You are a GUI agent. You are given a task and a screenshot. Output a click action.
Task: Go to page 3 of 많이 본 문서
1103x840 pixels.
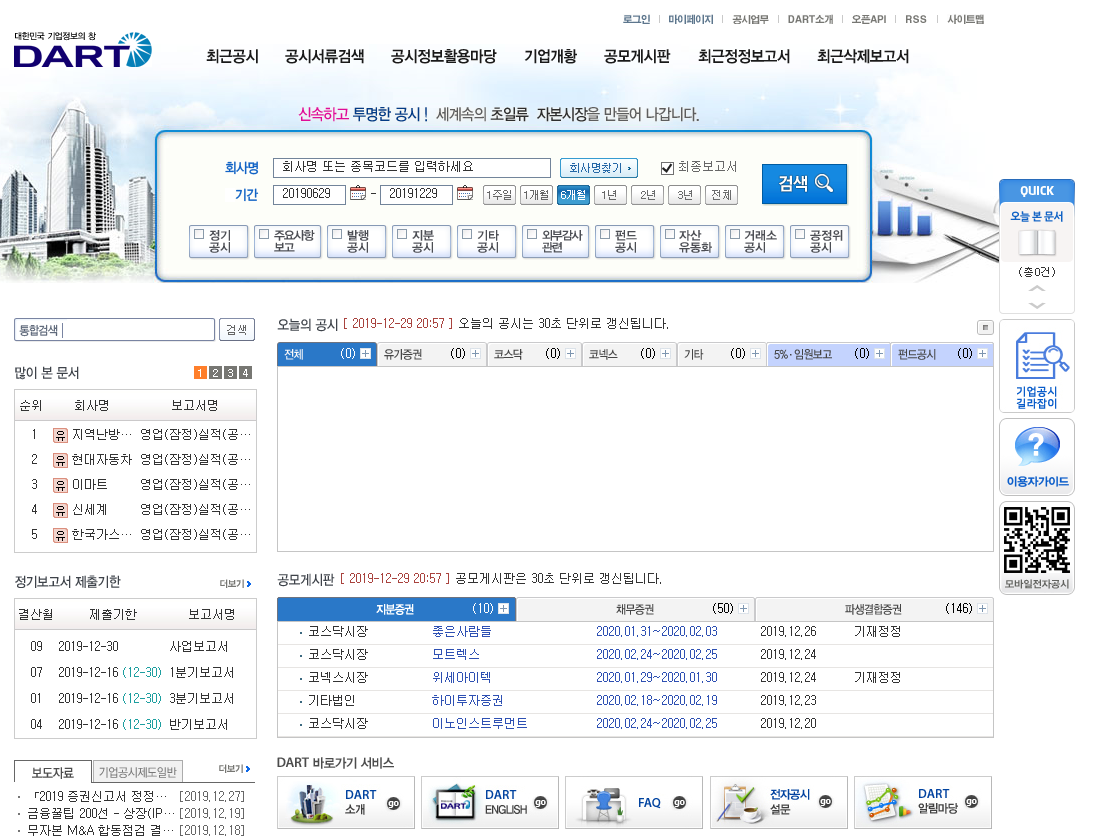[x=230, y=373]
